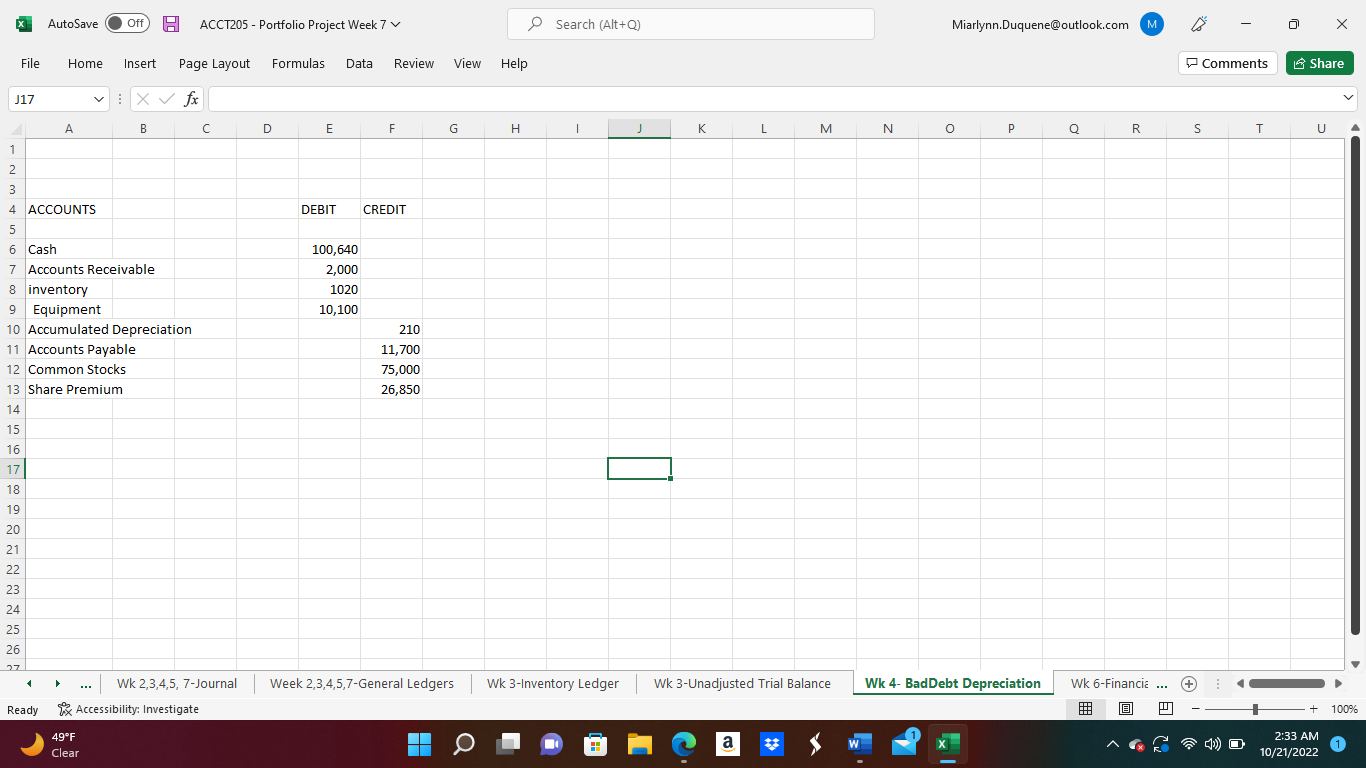This screenshot has height=768, width=1366.
Task: Expand the Name Box dropdown arrow
Action: click(98, 99)
